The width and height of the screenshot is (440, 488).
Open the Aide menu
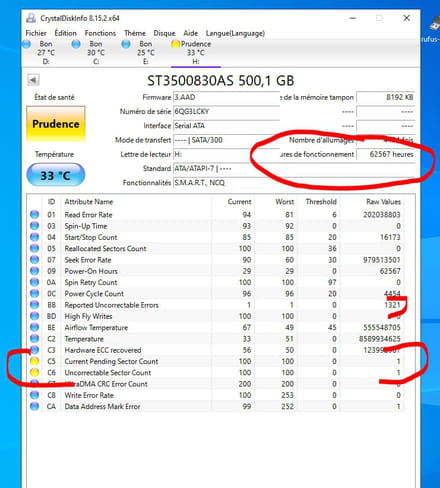190,33
